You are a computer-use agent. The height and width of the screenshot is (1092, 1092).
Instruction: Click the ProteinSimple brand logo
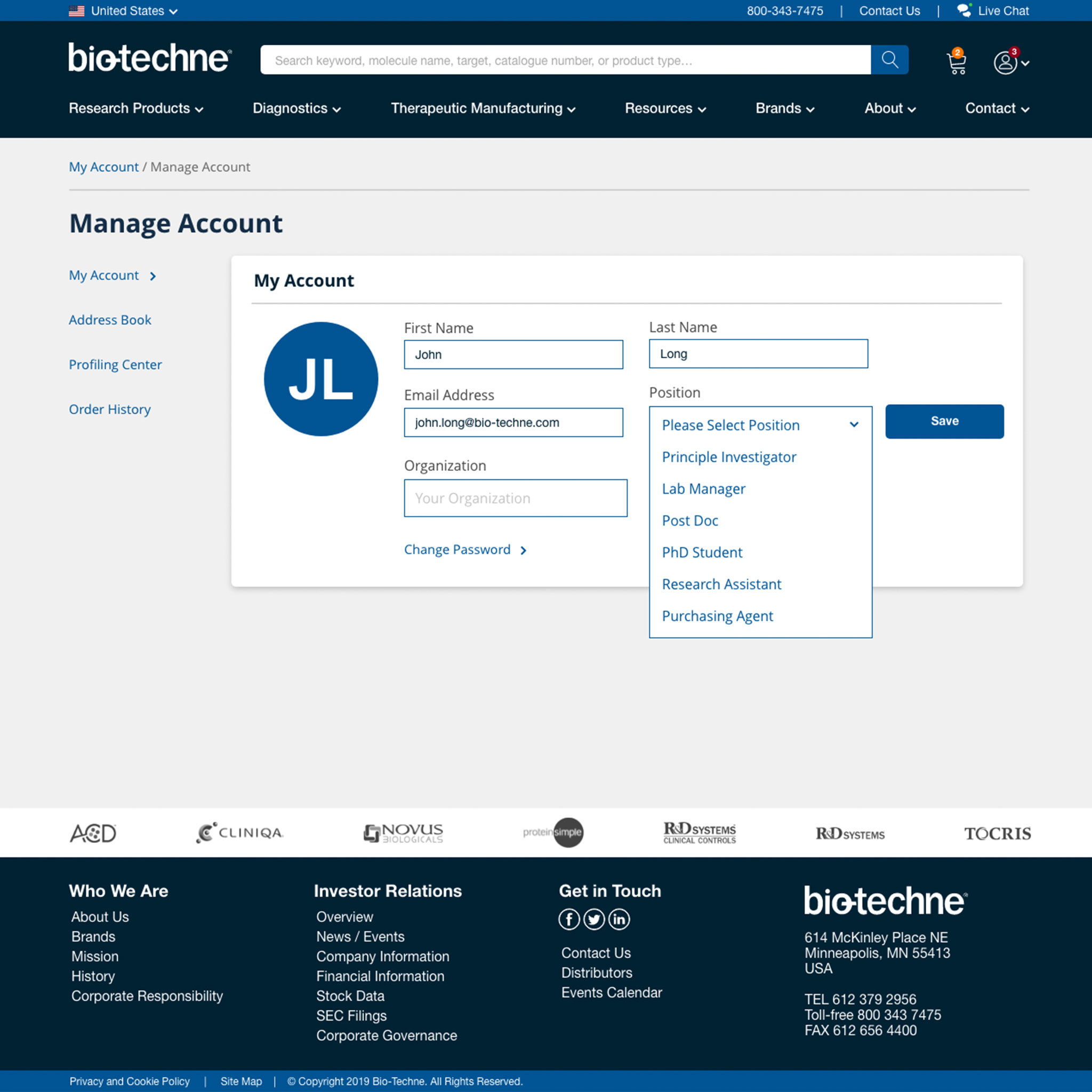553,832
